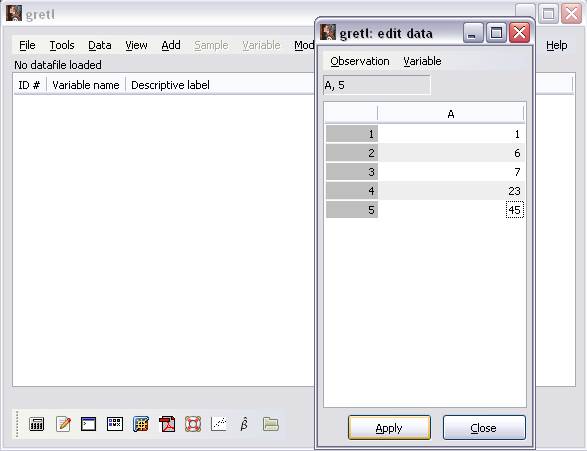Click row header 3

pyautogui.click(x=352, y=172)
